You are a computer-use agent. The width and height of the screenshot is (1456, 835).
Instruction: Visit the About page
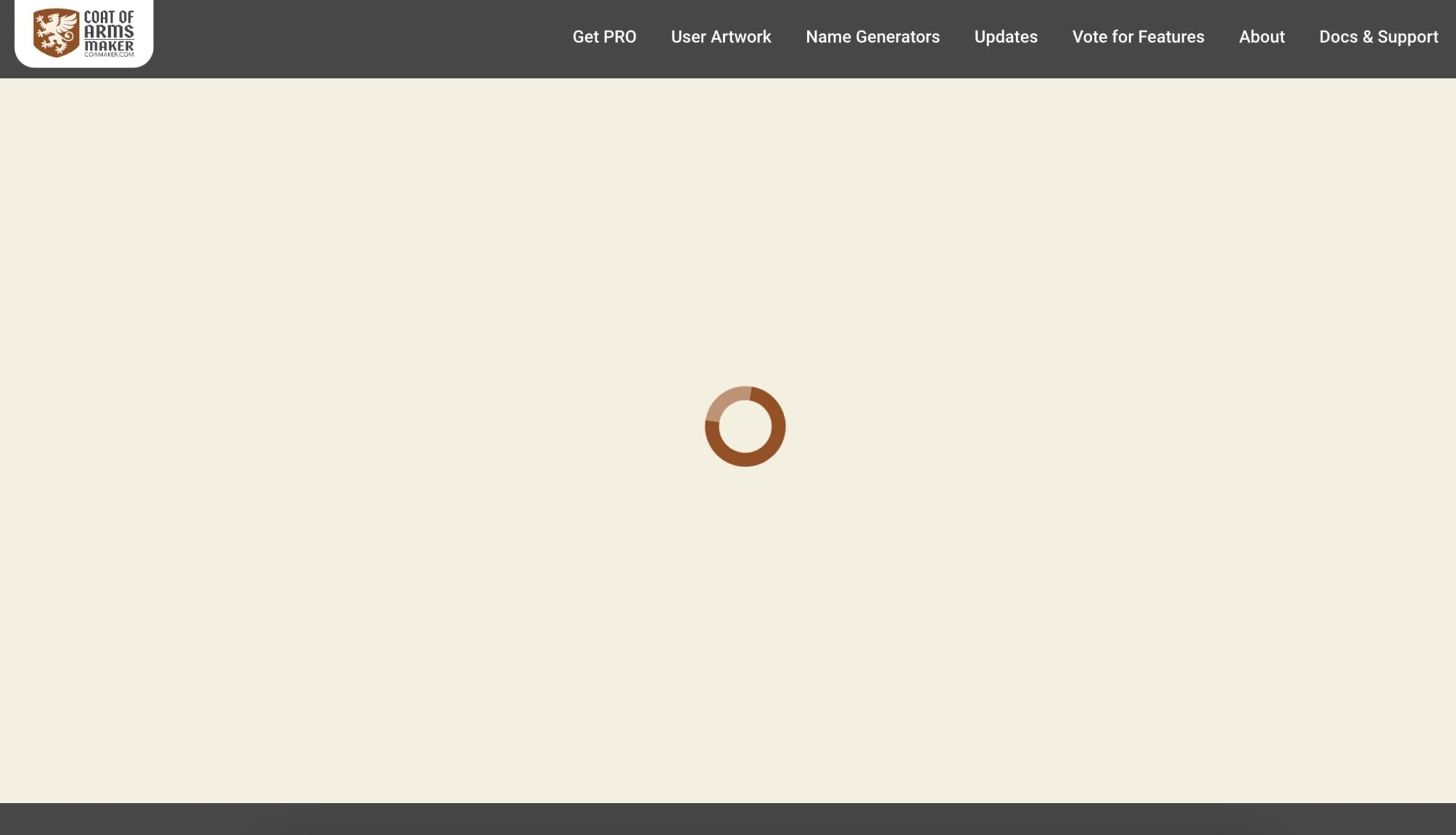(1261, 36)
